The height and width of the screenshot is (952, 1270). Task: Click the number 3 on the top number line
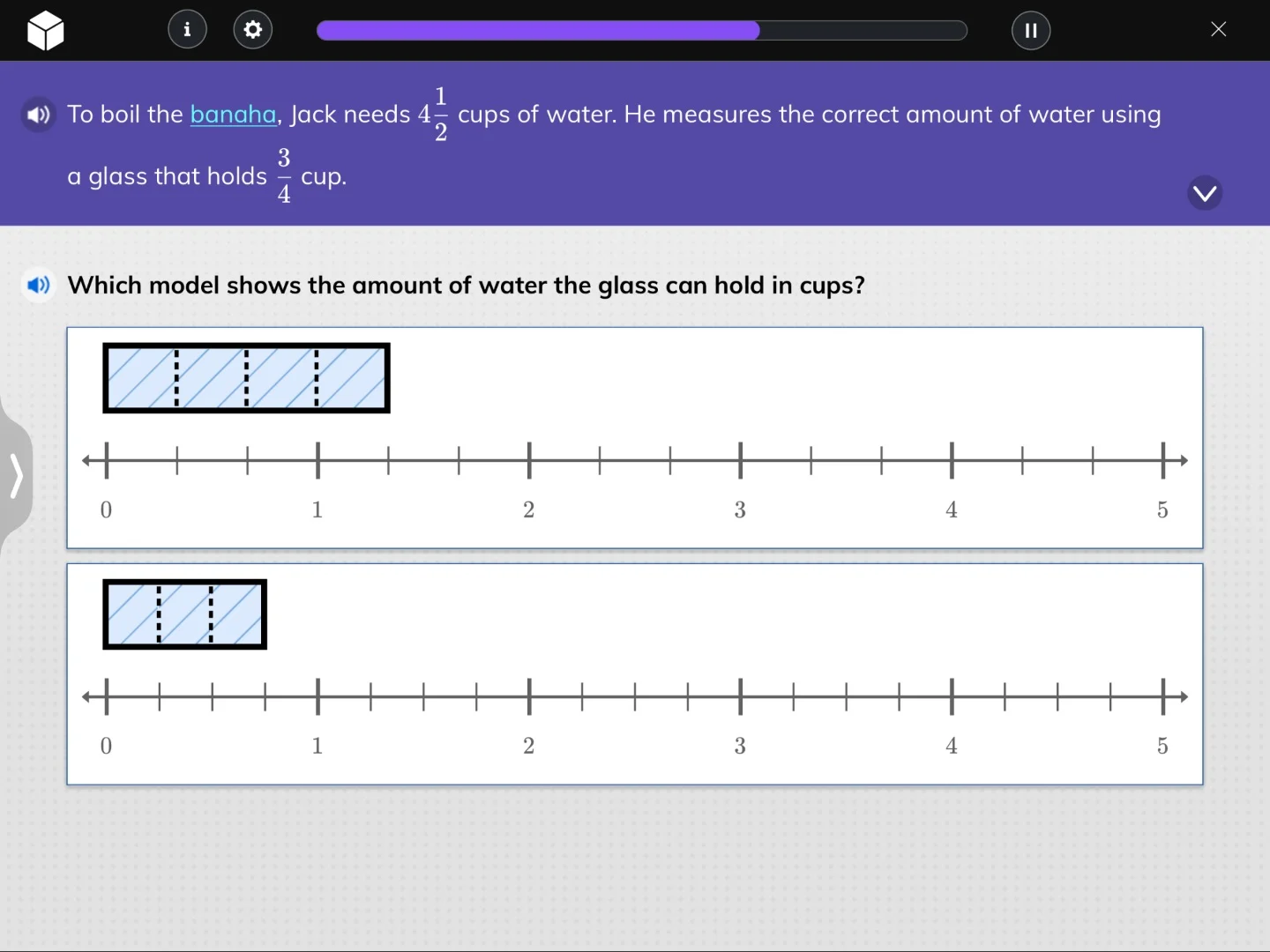(x=739, y=509)
